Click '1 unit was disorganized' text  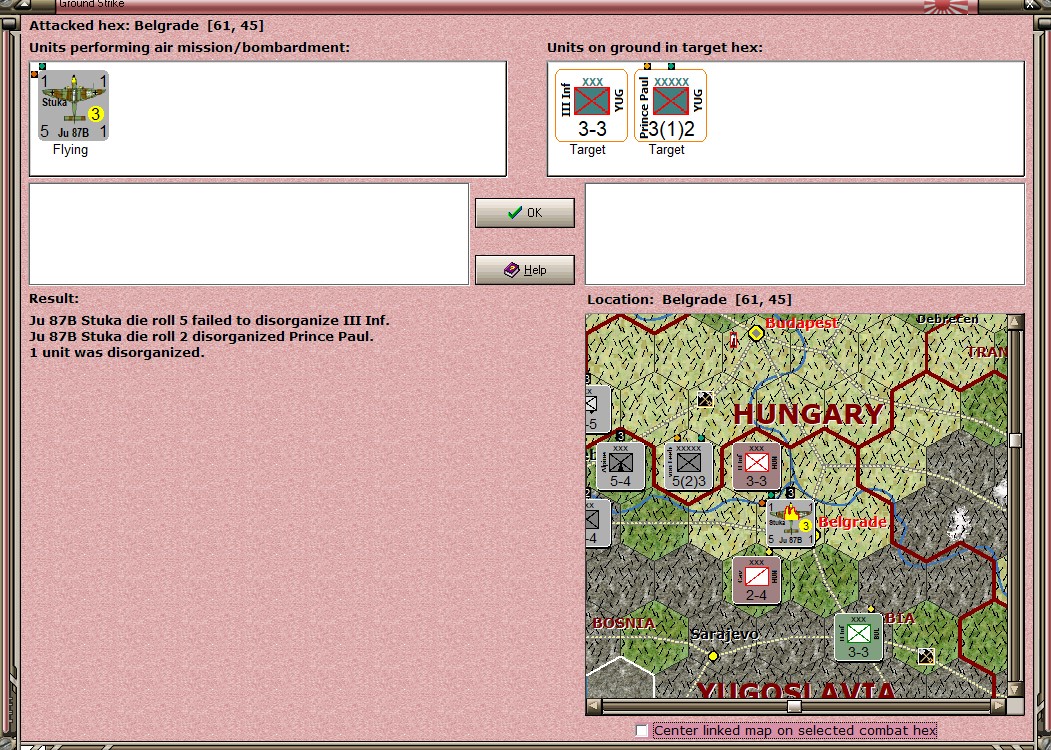click(x=117, y=353)
